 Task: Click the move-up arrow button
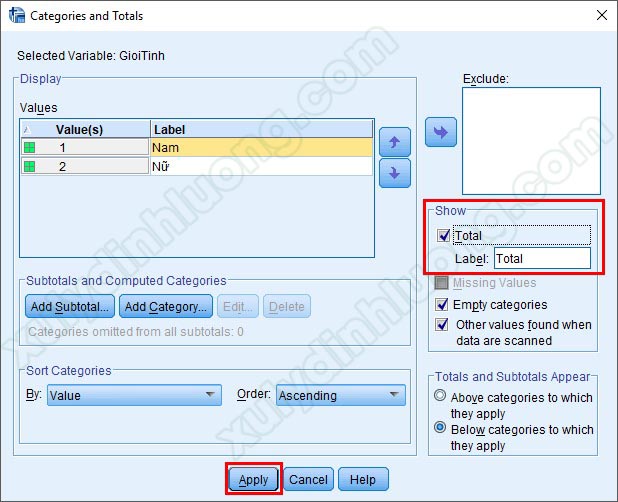[x=395, y=142]
